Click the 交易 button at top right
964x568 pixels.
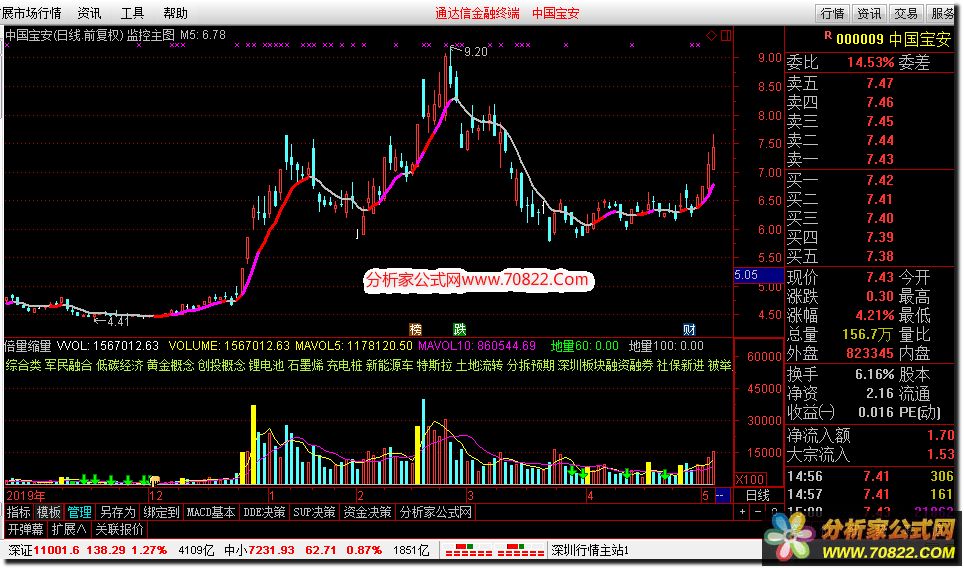click(906, 14)
